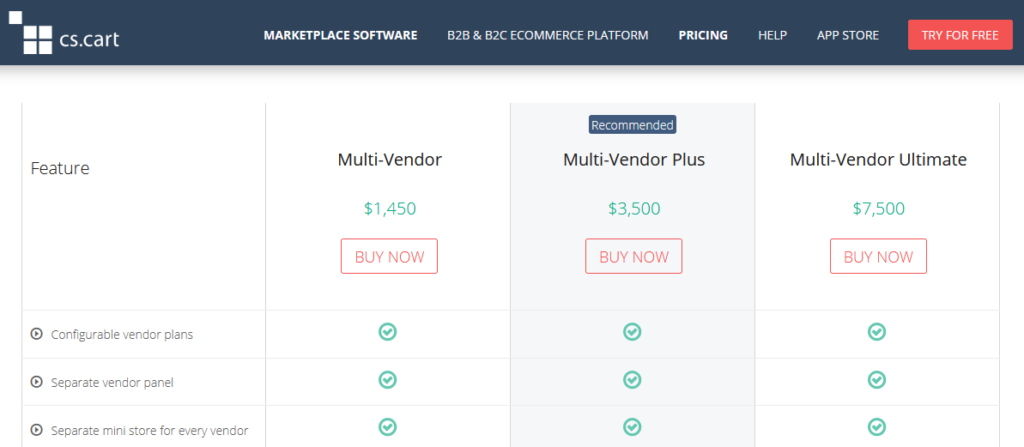Click Multi-Vendor Plus checkmark for Separate mini store
This screenshot has height=447, width=1024.
pos(632,427)
